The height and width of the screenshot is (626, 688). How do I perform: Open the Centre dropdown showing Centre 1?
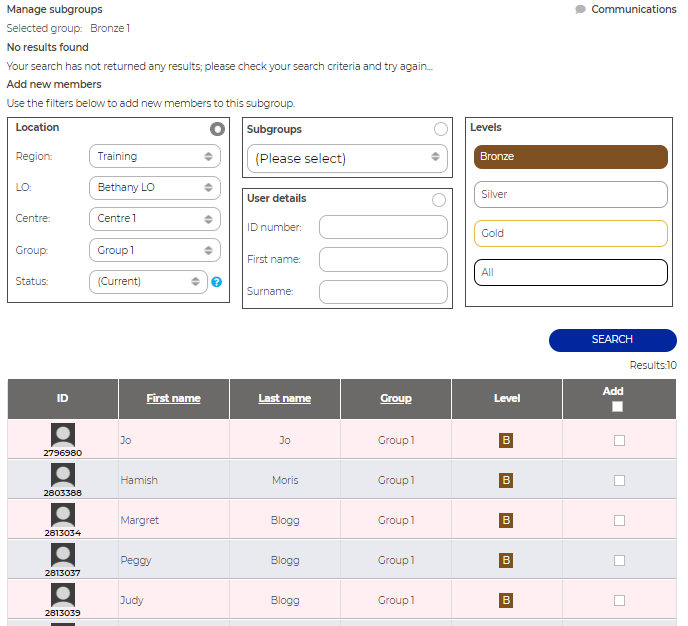155,219
